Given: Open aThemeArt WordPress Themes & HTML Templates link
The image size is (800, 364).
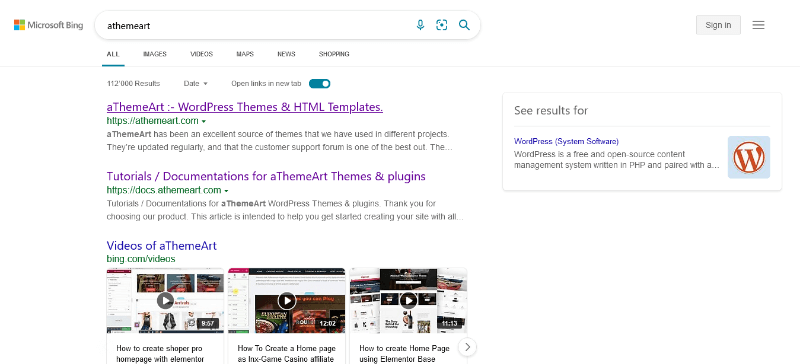Looking at the screenshot, I should [x=244, y=107].
